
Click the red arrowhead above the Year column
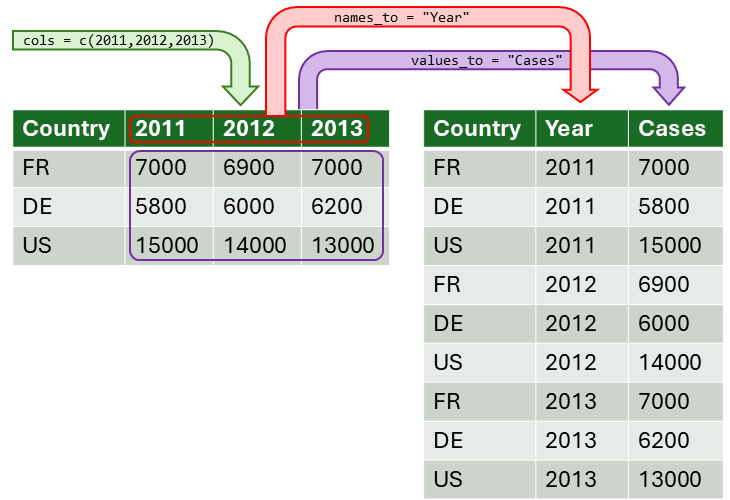579,93
